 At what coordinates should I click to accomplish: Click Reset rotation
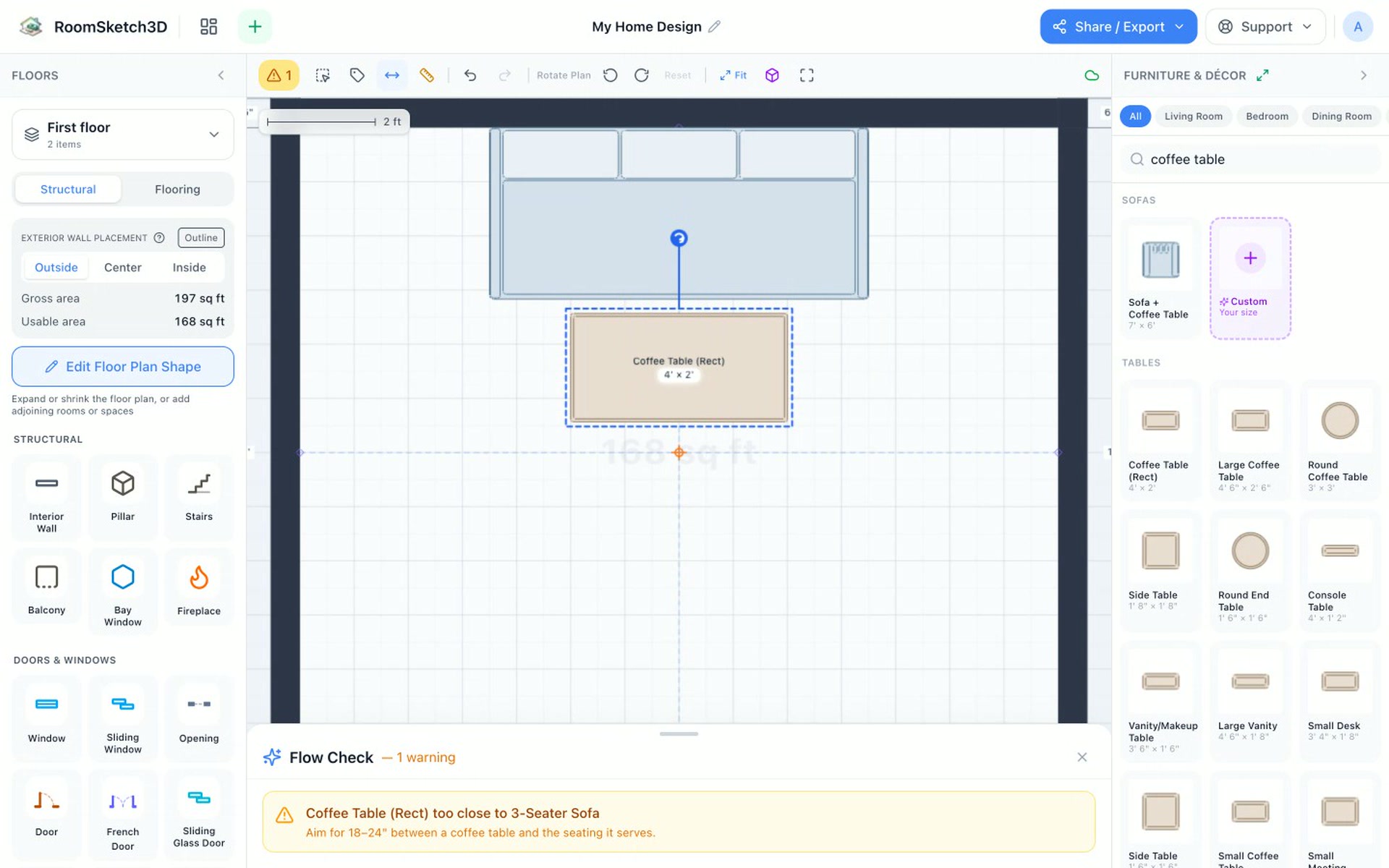point(678,75)
